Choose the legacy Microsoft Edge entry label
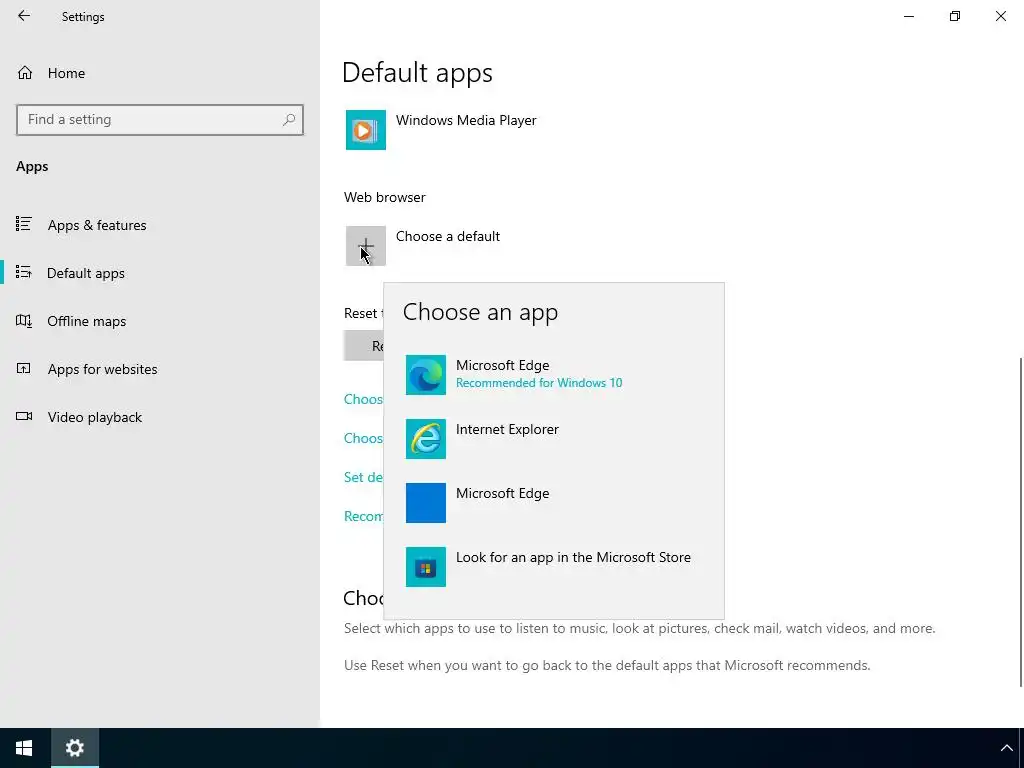The image size is (1024, 768). click(502, 494)
